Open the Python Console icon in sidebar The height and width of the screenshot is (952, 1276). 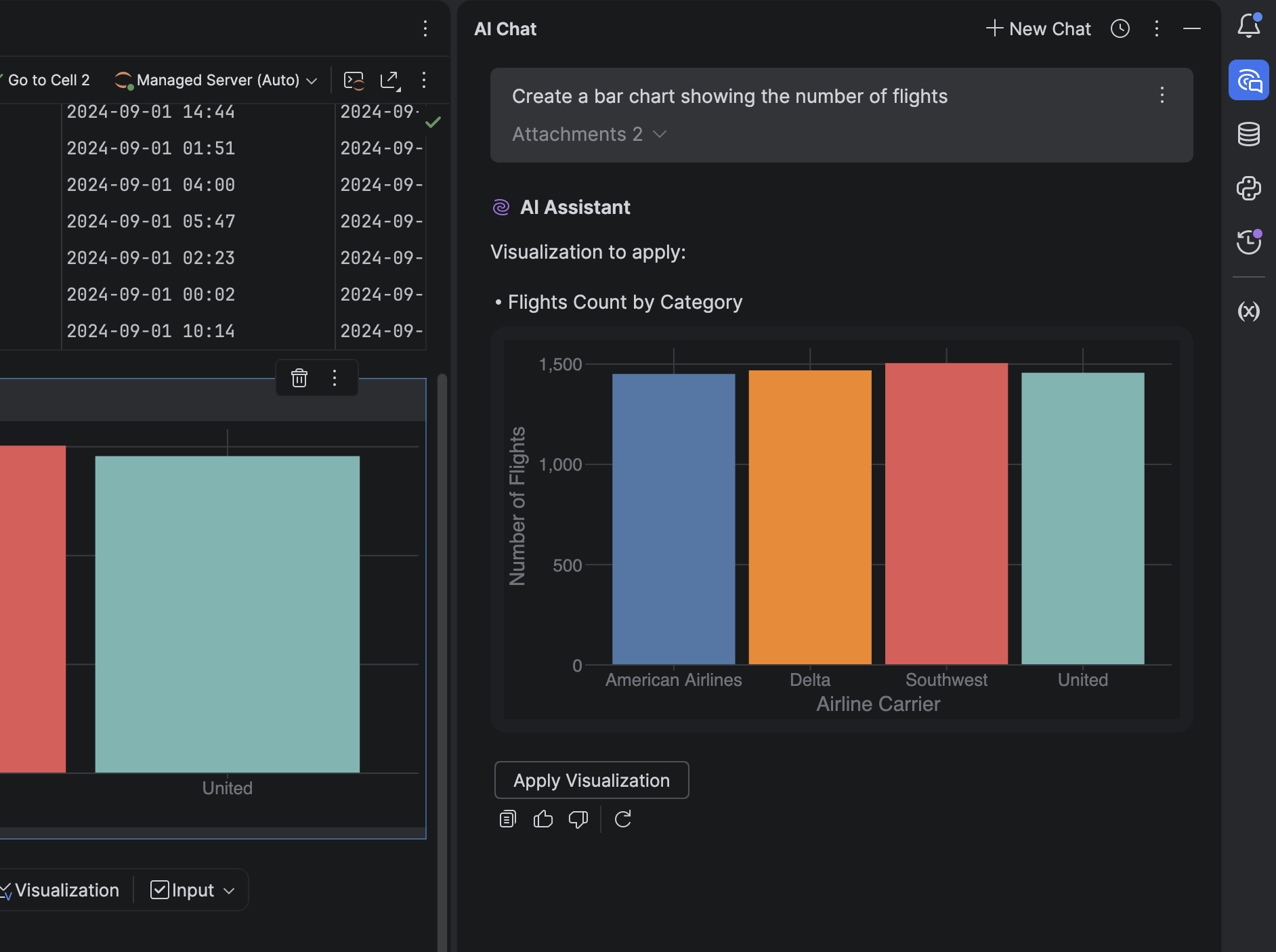(1248, 188)
